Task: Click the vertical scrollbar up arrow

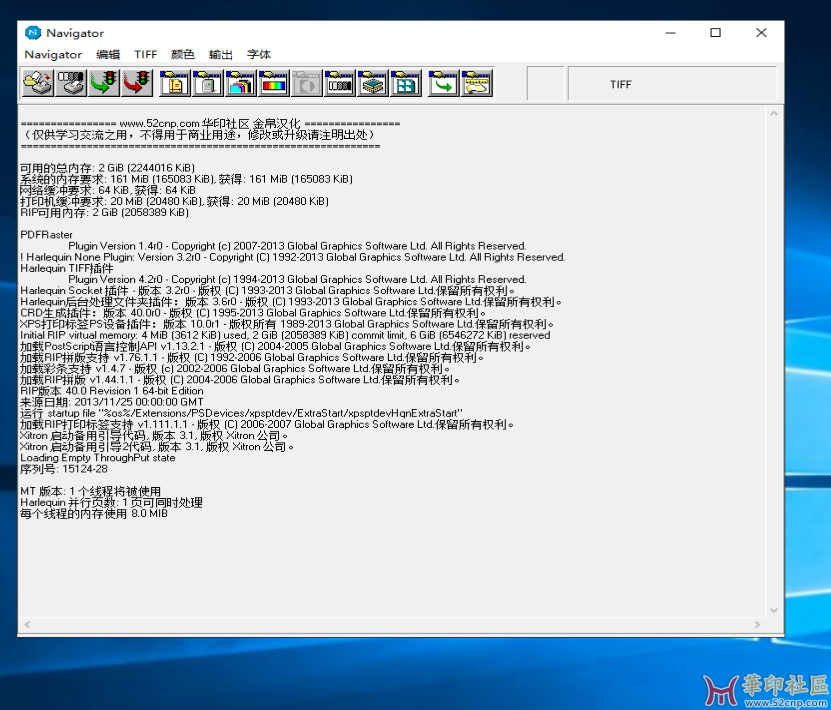Action: coord(774,113)
